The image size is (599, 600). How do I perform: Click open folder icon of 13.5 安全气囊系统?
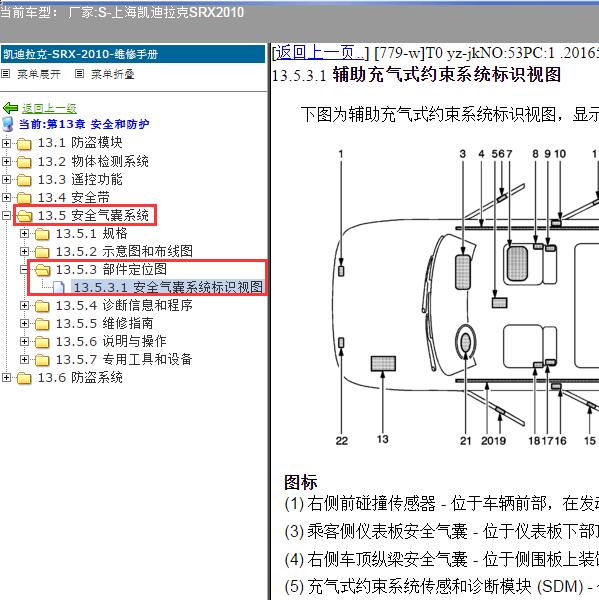point(24,216)
